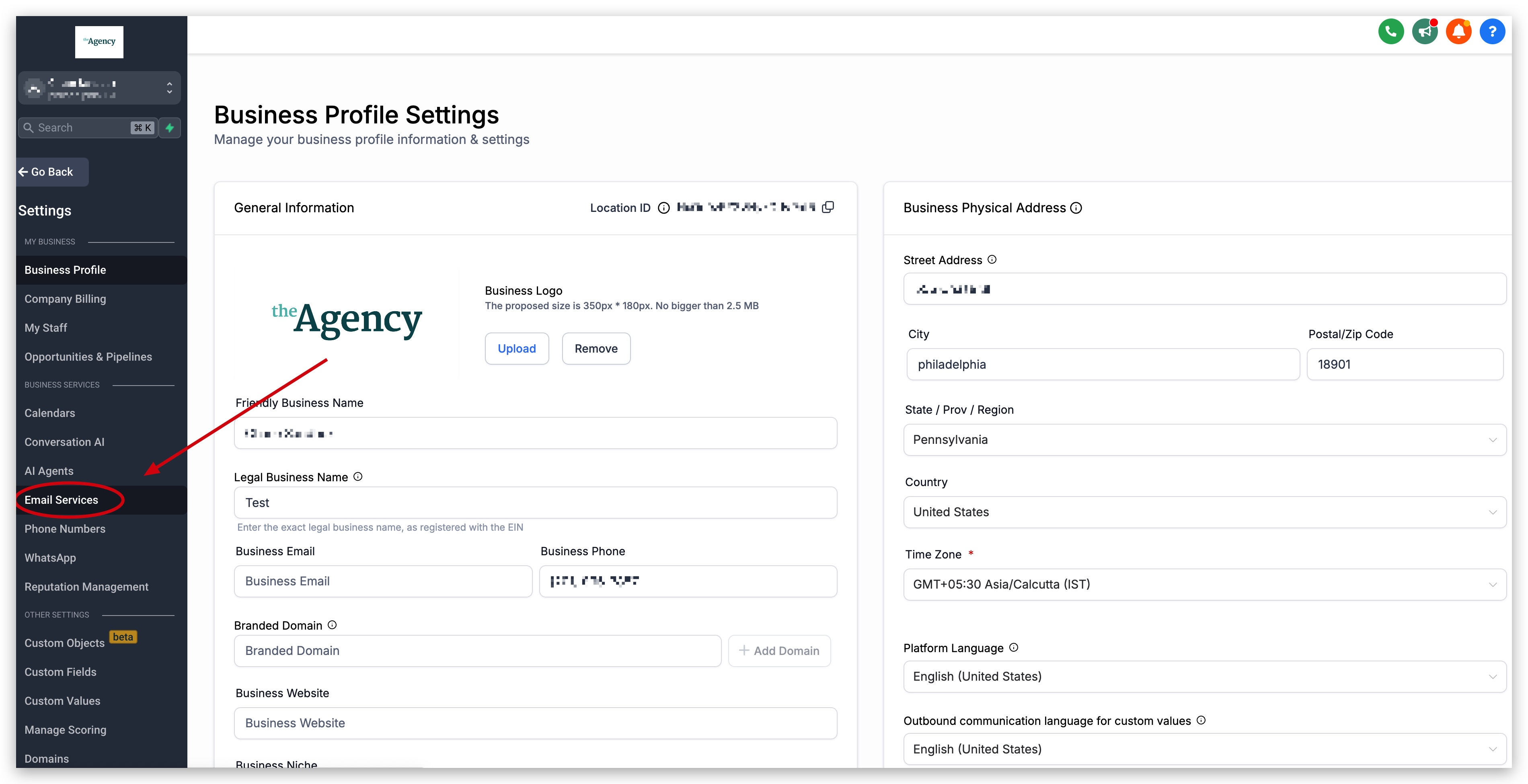This screenshot has height=784, width=1528.
Task: Select Phone Numbers in the sidebar
Action: [x=65, y=529]
